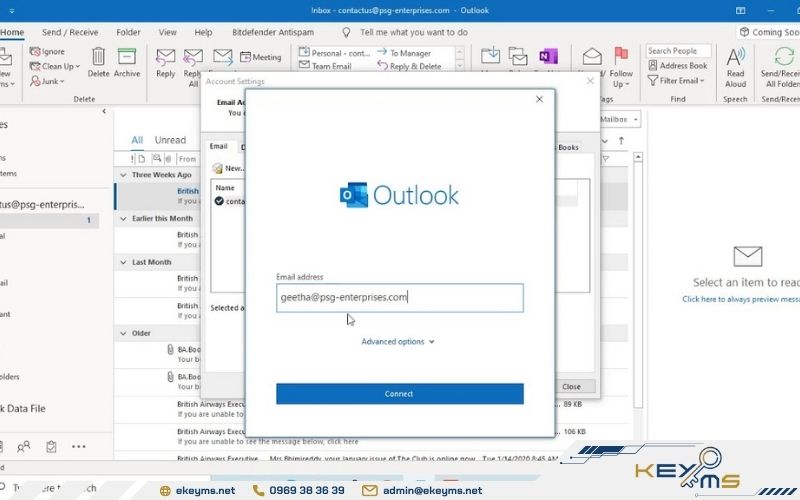Open the Bitdefender Antispam tab

[273, 32]
